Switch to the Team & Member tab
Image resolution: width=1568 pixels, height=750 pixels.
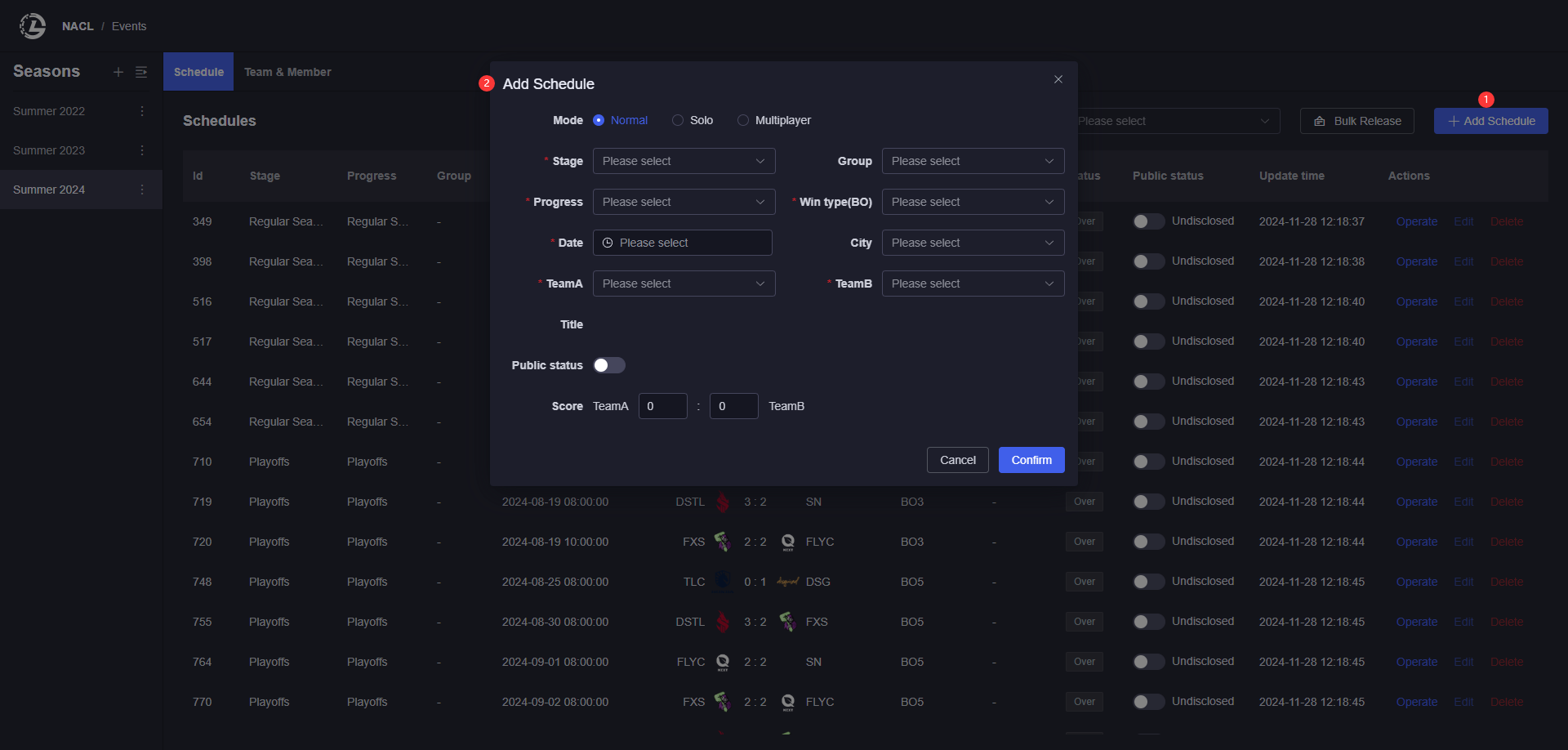click(287, 72)
